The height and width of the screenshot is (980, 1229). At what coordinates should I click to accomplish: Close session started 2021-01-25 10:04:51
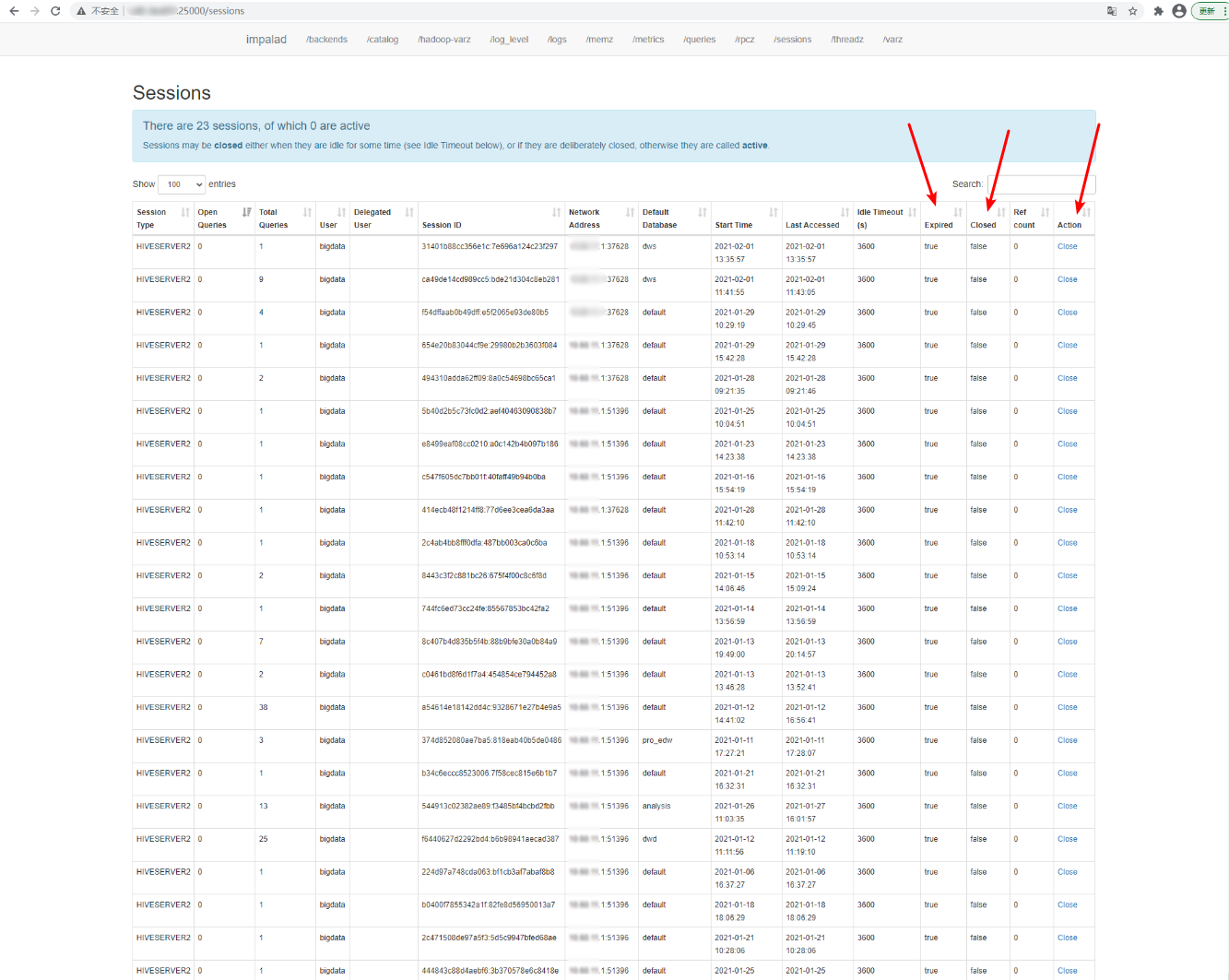(1068, 411)
